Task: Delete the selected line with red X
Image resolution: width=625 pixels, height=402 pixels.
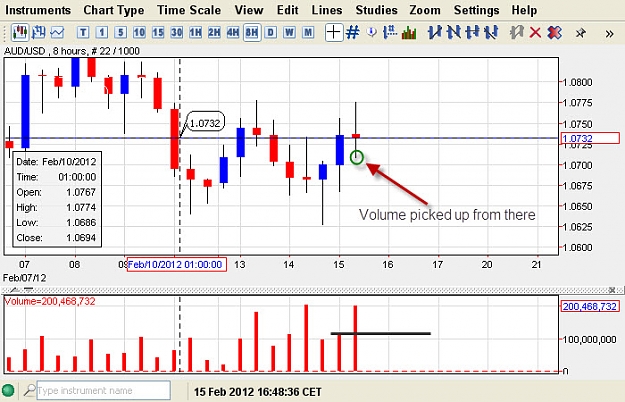Action: (535, 33)
